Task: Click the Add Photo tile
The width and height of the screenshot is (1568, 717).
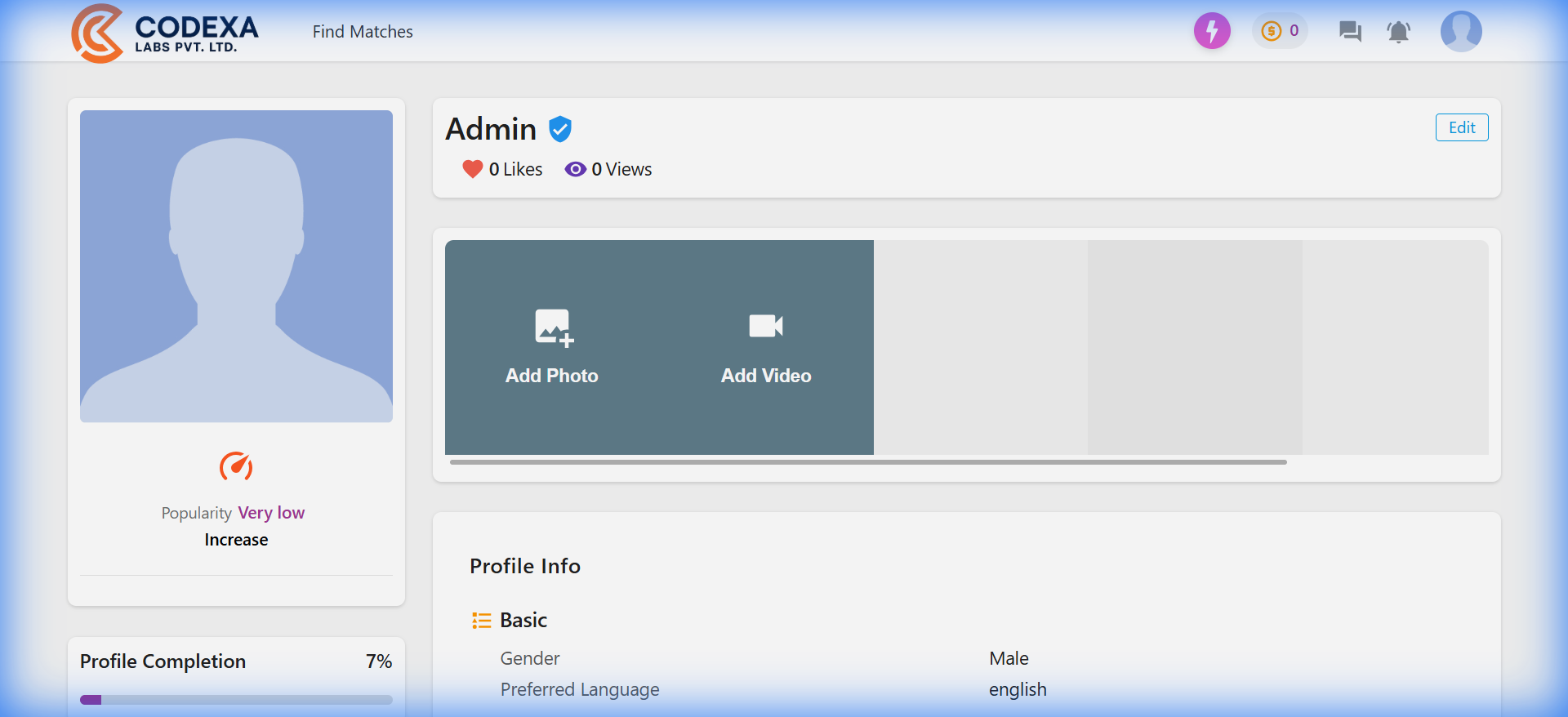Action: click(x=552, y=347)
